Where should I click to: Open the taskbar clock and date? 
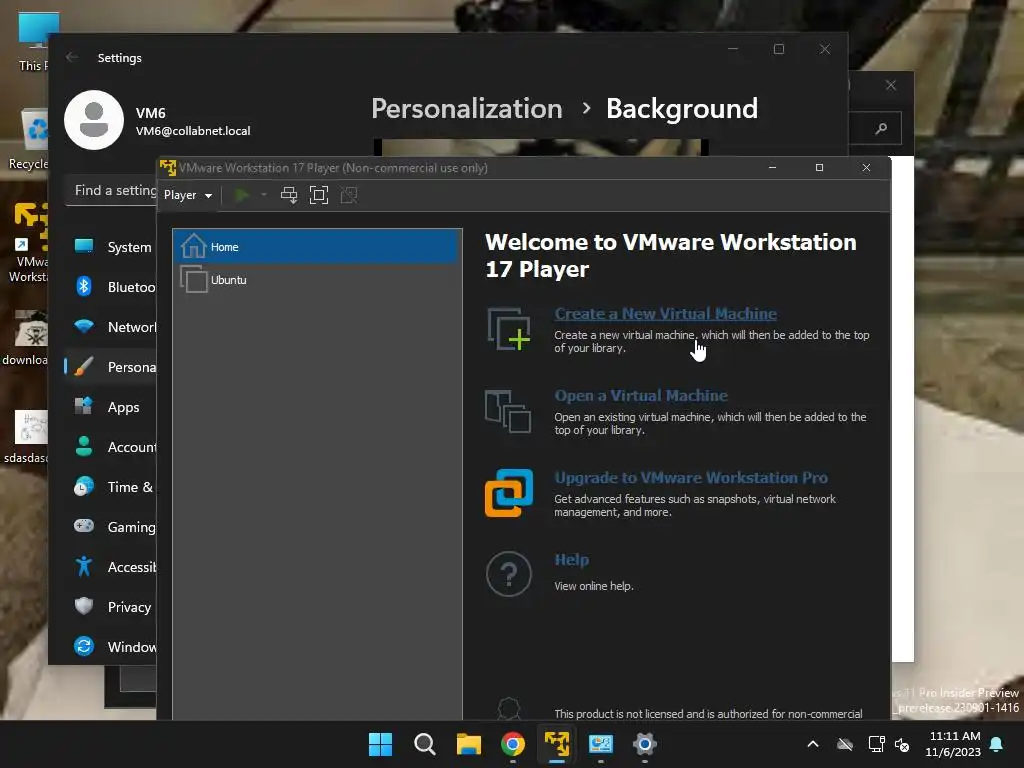[x=953, y=744]
